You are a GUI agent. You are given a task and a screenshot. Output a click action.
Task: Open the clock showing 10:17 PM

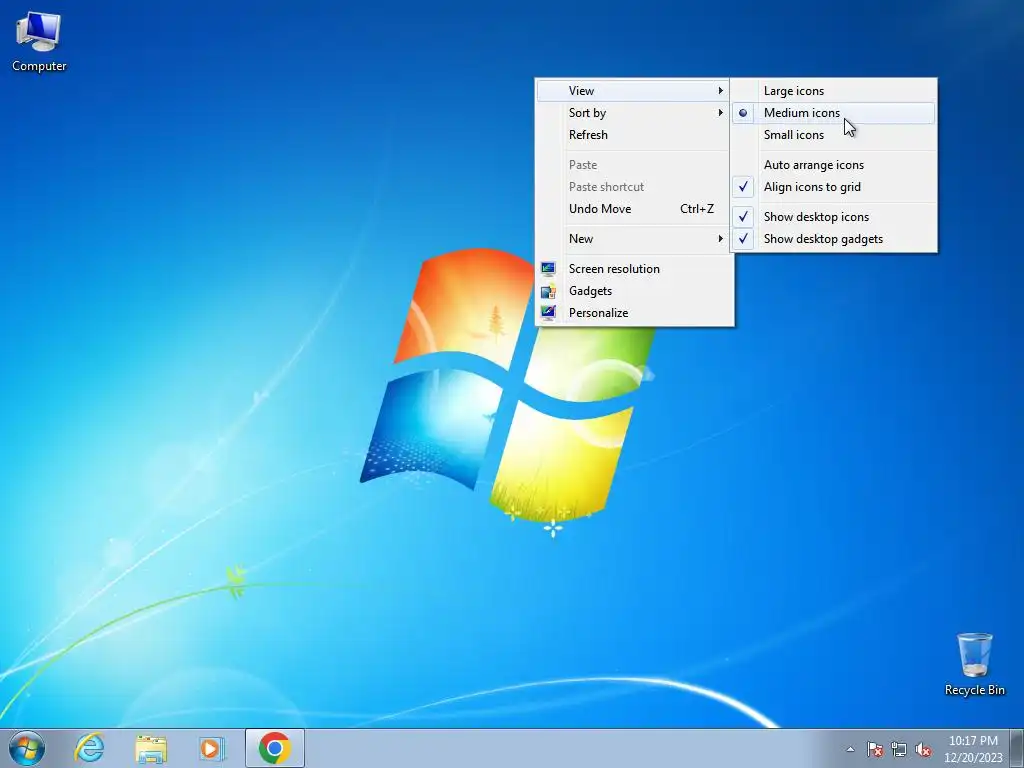973,749
